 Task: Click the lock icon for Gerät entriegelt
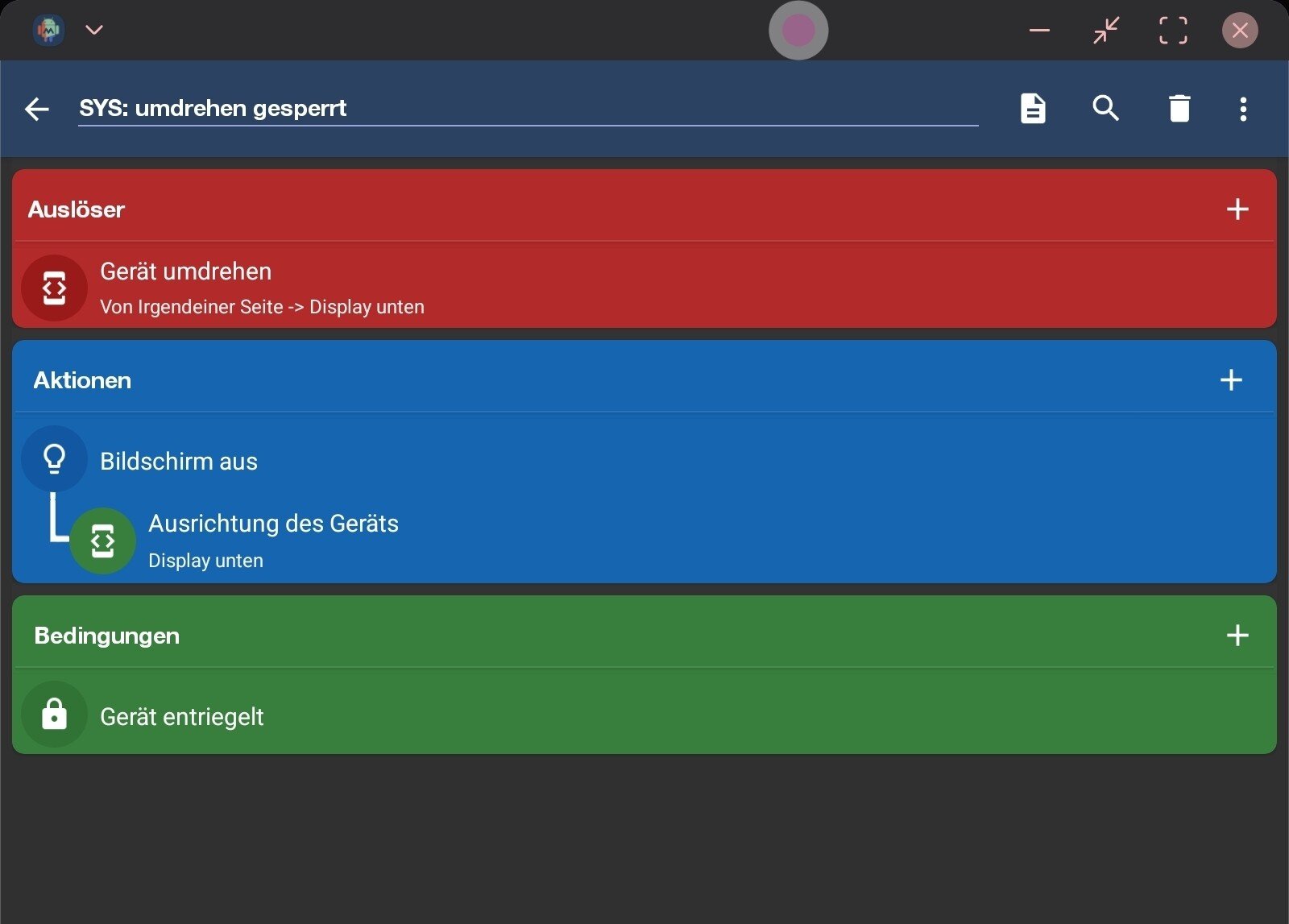(54, 715)
